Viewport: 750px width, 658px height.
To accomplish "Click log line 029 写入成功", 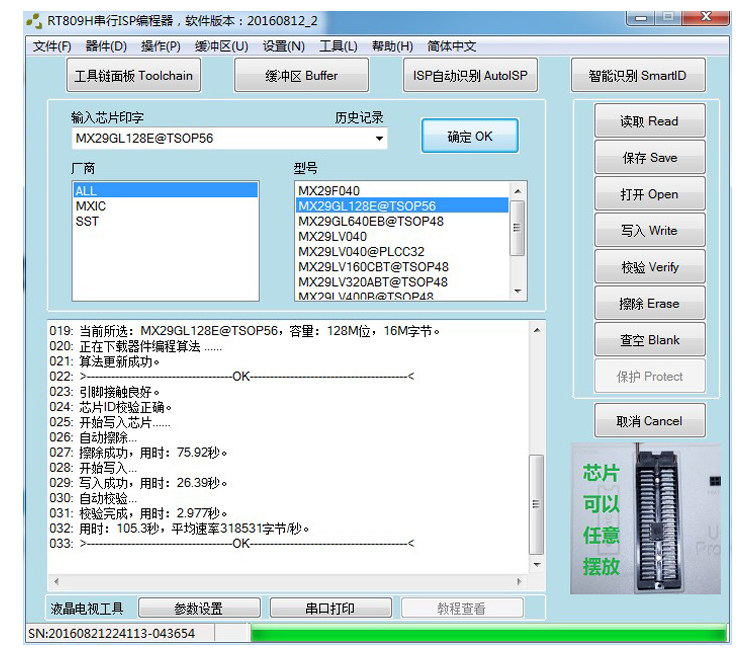I will [x=138, y=483].
